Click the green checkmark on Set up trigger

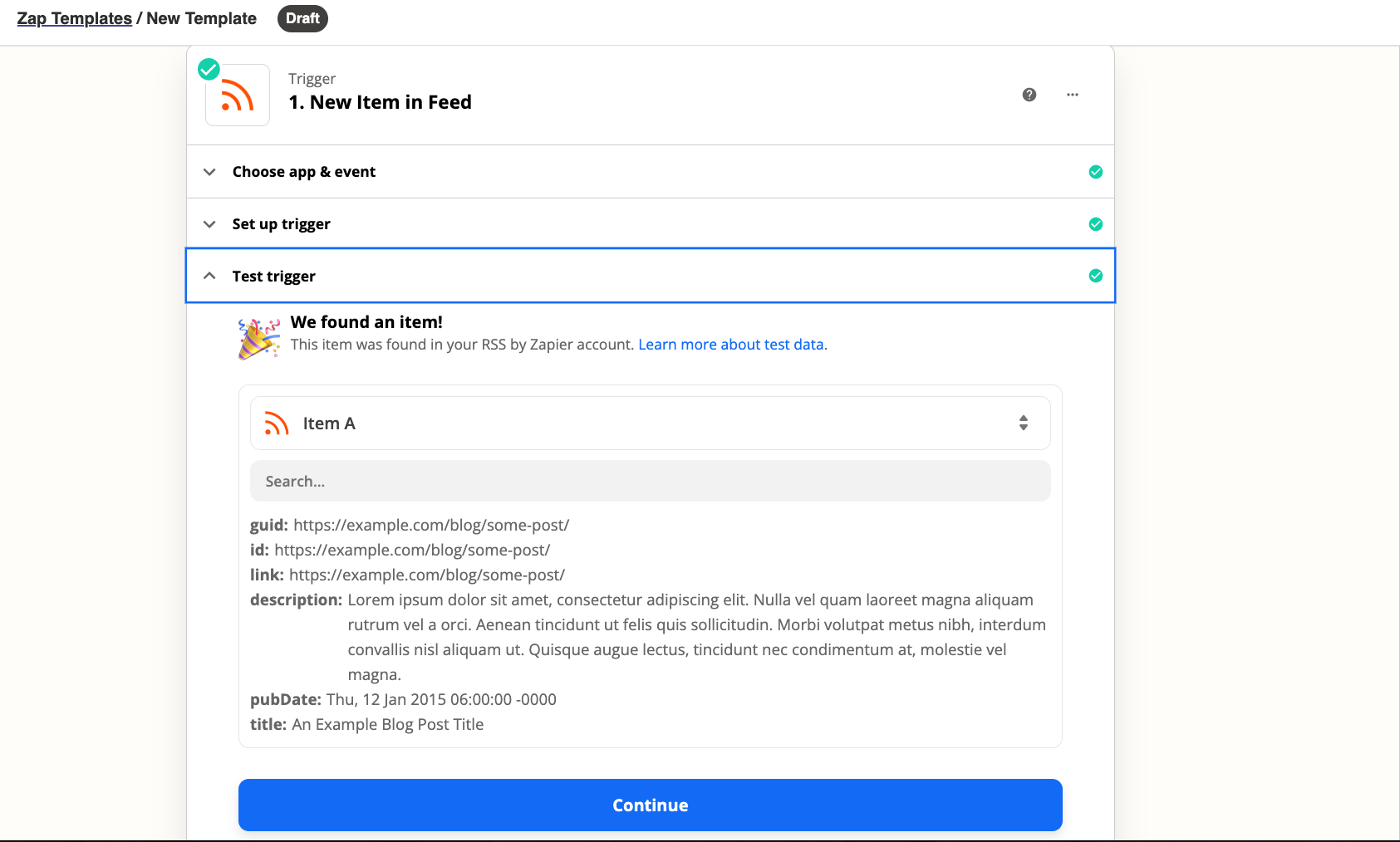point(1096,224)
